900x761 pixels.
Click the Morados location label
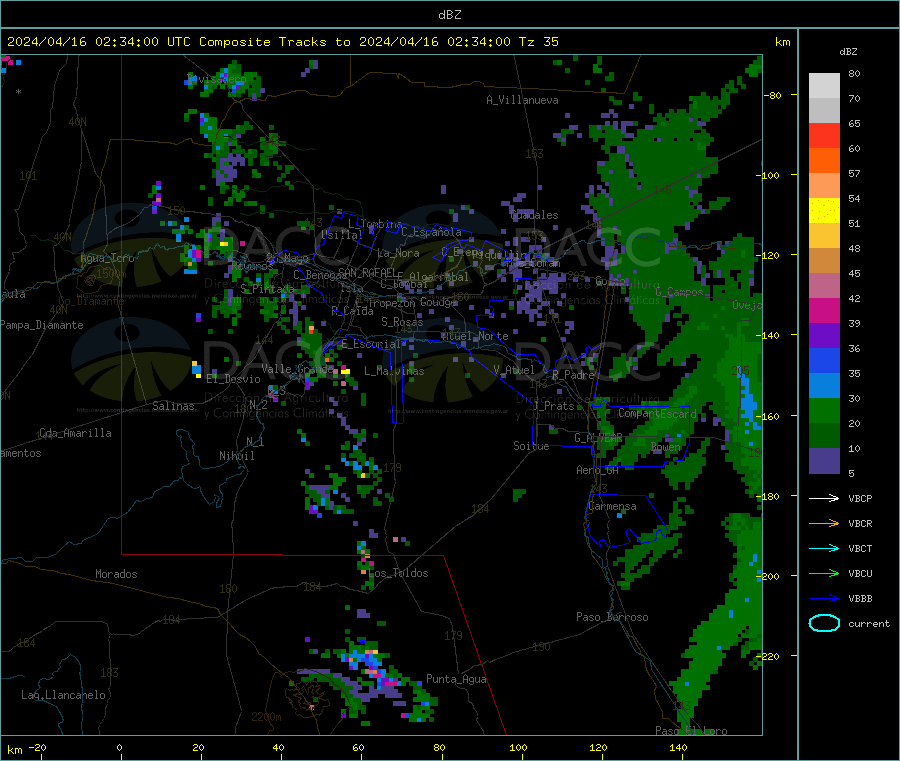click(x=117, y=574)
